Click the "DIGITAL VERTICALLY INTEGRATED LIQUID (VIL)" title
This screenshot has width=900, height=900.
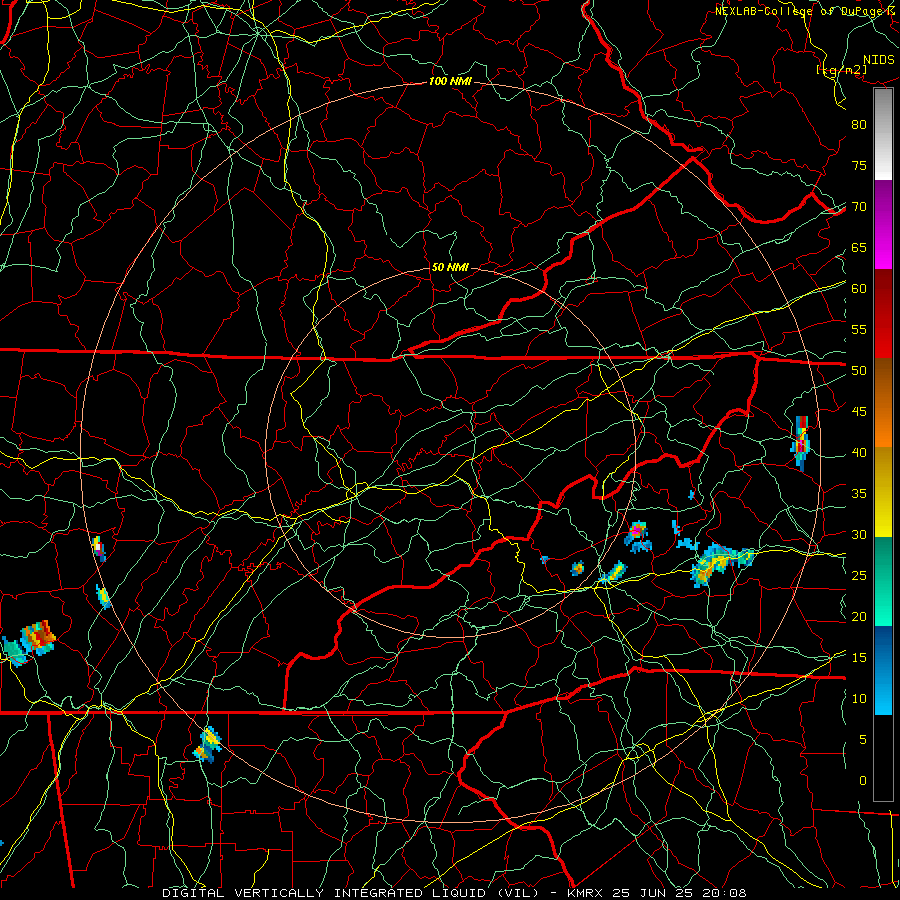coord(351,893)
